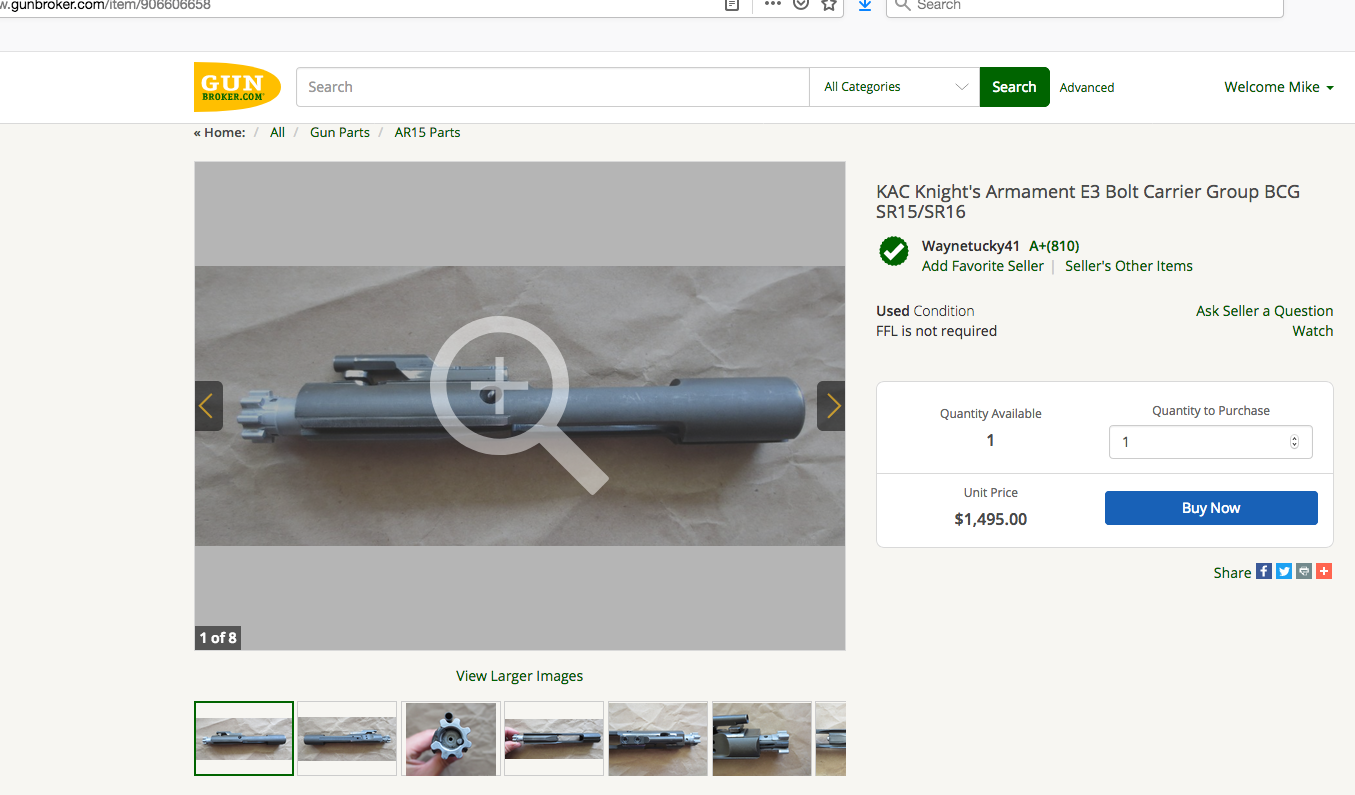Click the listing title KAC Knight's Armament text
The width and height of the screenshot is (1355, 795).
pyautogui.click(x=1088, y=201)
